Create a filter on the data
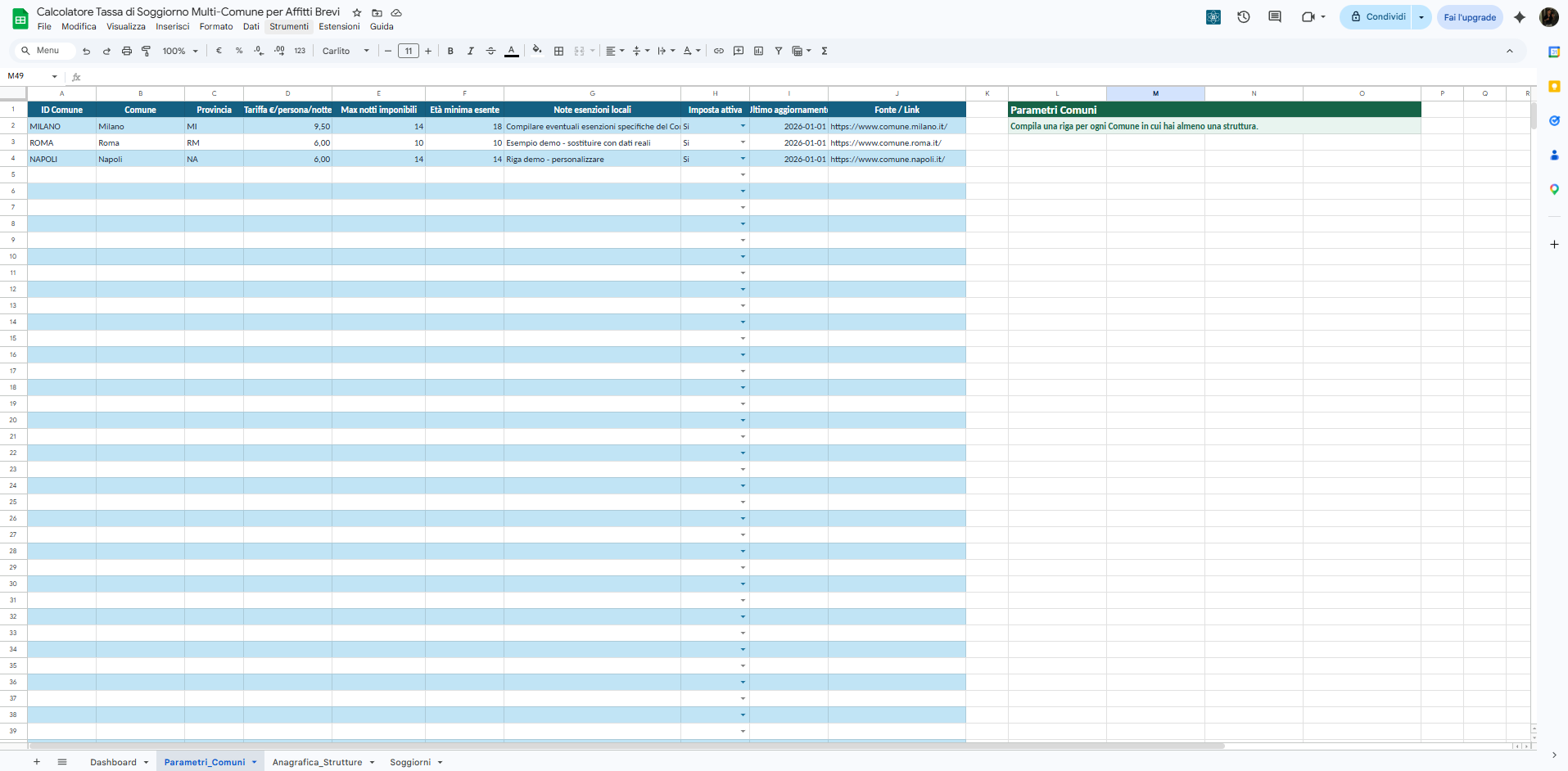The width and height of the screenshot is (1568, 771). 778,51
